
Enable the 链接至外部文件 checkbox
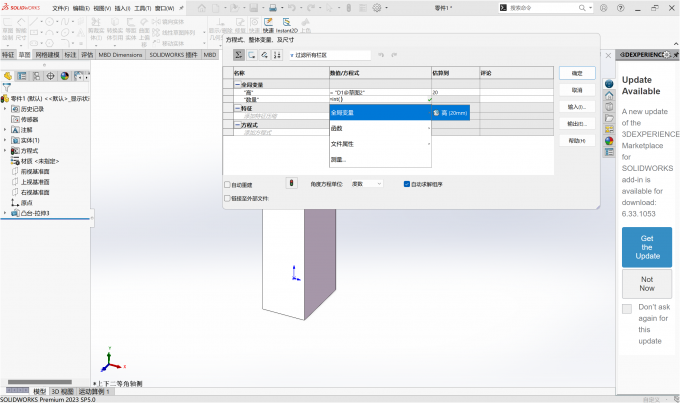tap(227, 198)
